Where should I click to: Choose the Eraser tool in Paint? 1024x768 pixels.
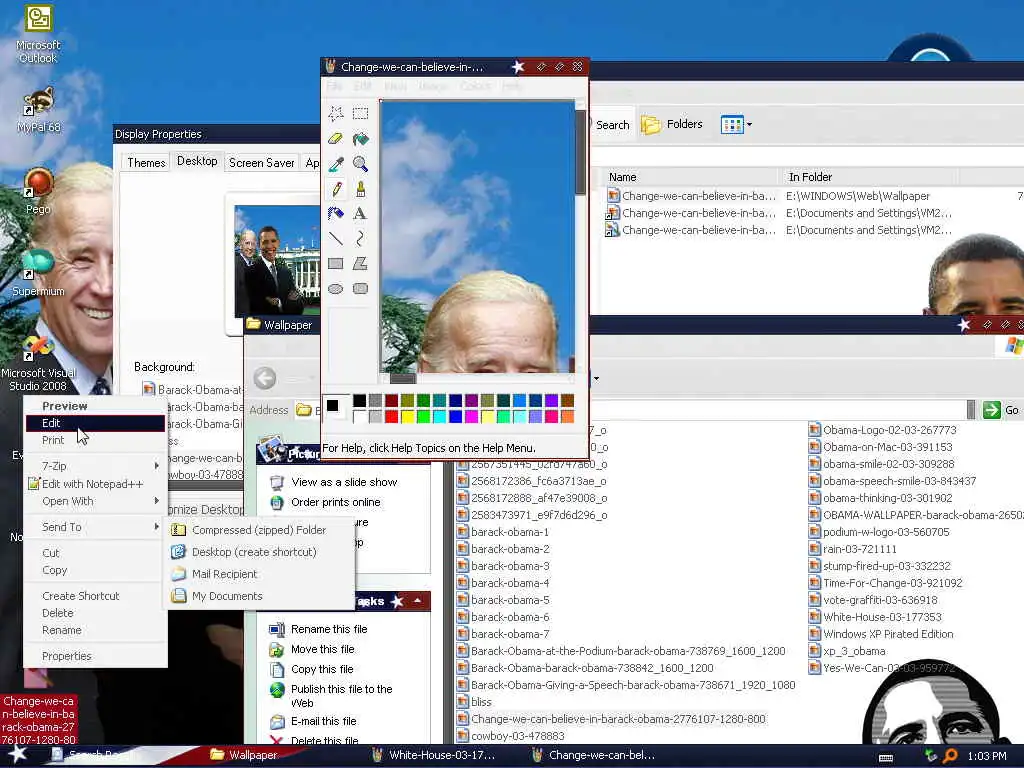[x=336, y=138]
